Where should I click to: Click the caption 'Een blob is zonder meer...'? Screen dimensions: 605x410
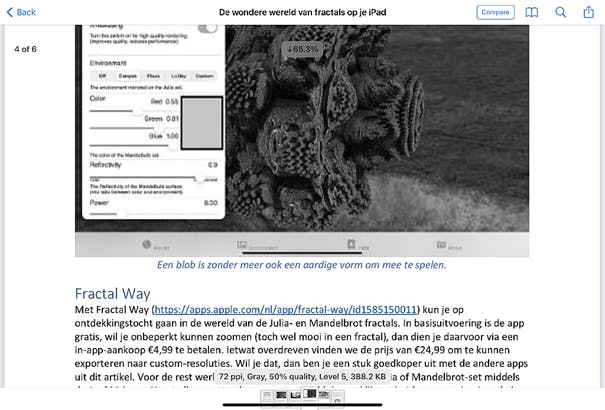302,265
